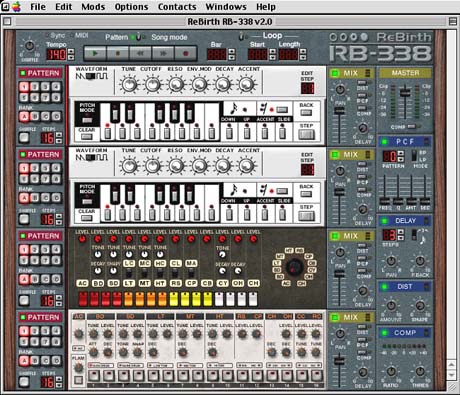Click the Reso knob on top bassline synth
Screen dimensions: 460x395
pyautogui.click(x=176, y=84)
